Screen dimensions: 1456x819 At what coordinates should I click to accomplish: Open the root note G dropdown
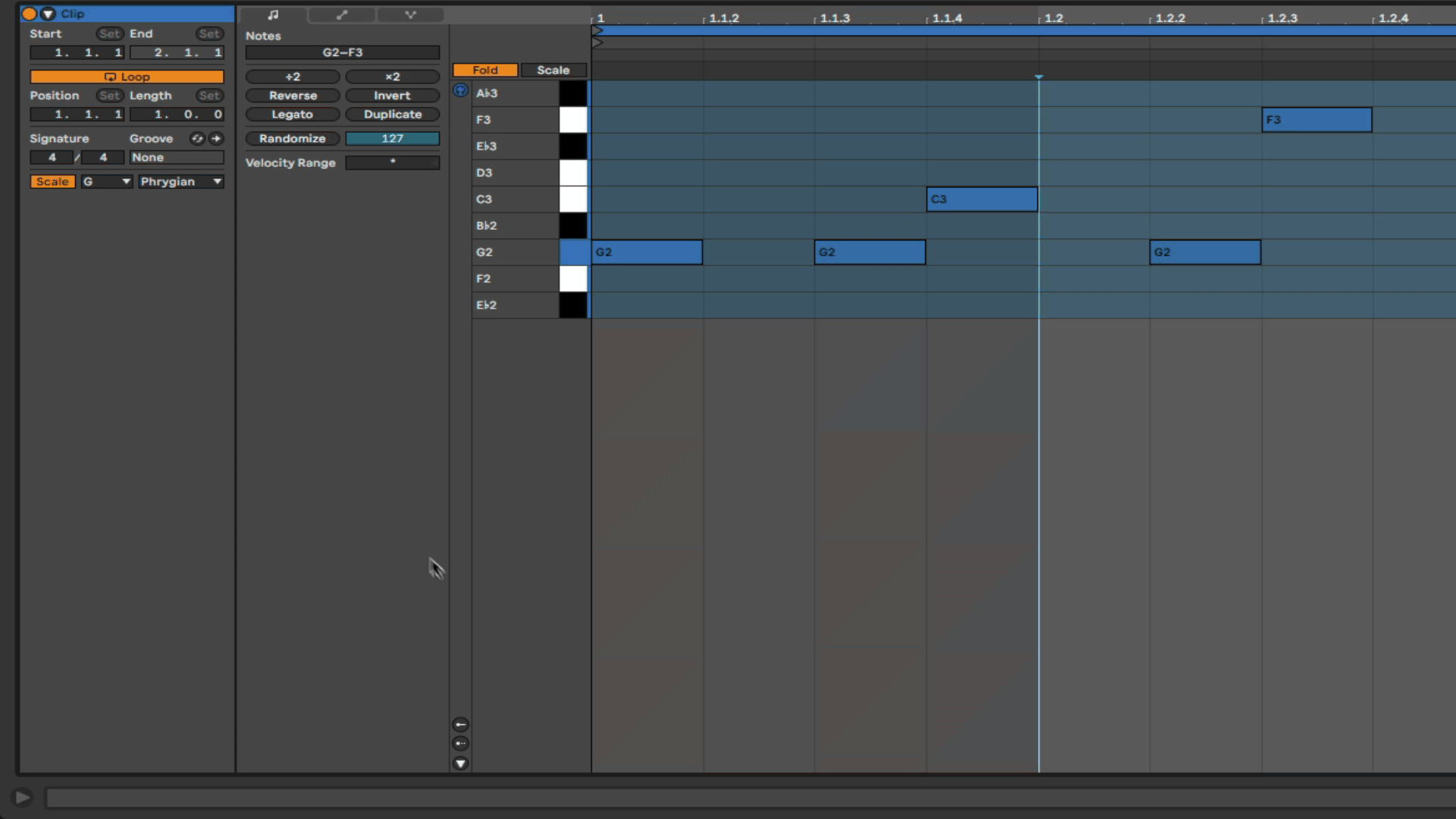pyautogui.click(x=107, y=181)
